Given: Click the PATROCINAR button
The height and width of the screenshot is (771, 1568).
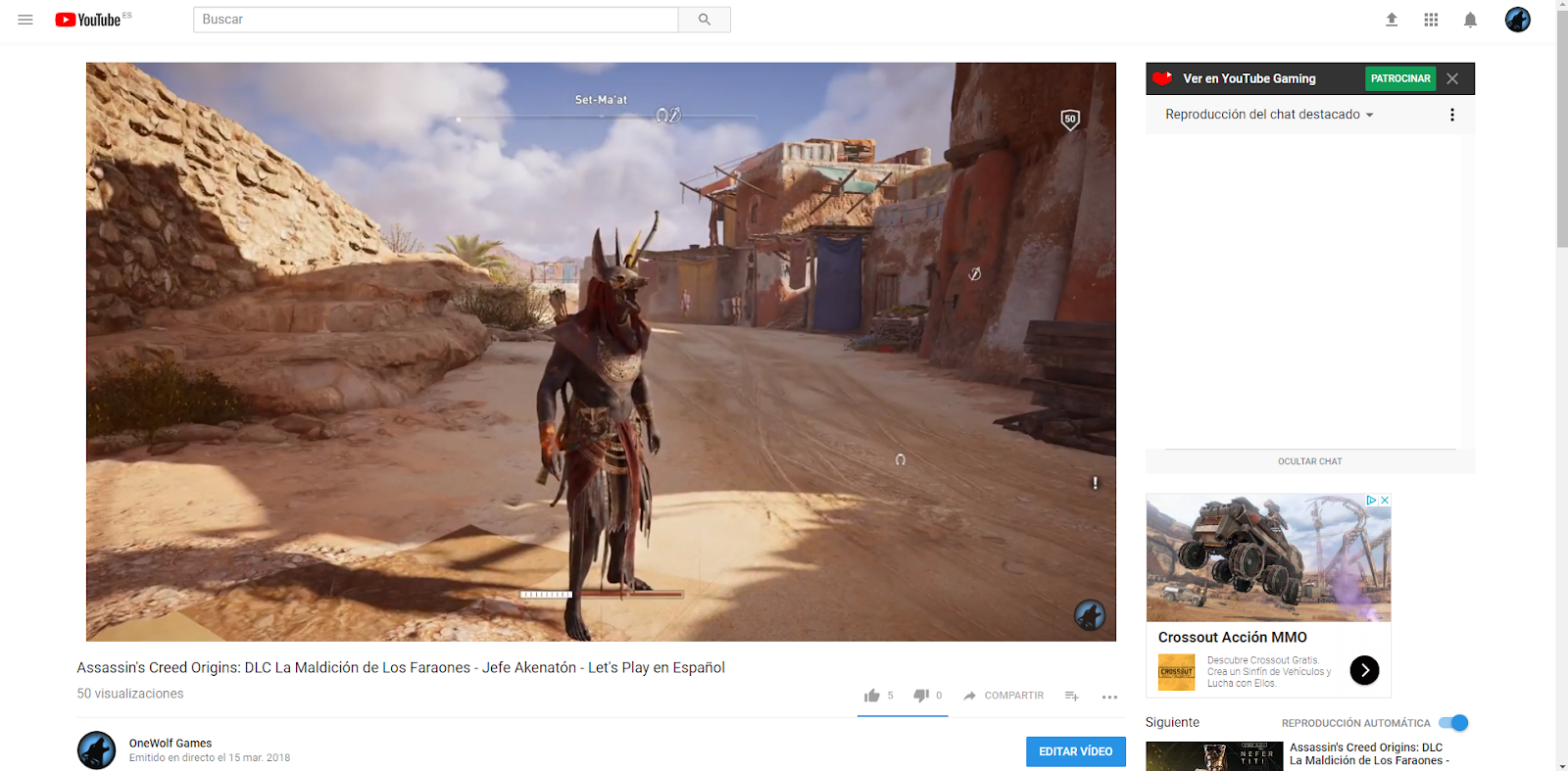Looking at the screenshot, I should tap(1400, 78).
